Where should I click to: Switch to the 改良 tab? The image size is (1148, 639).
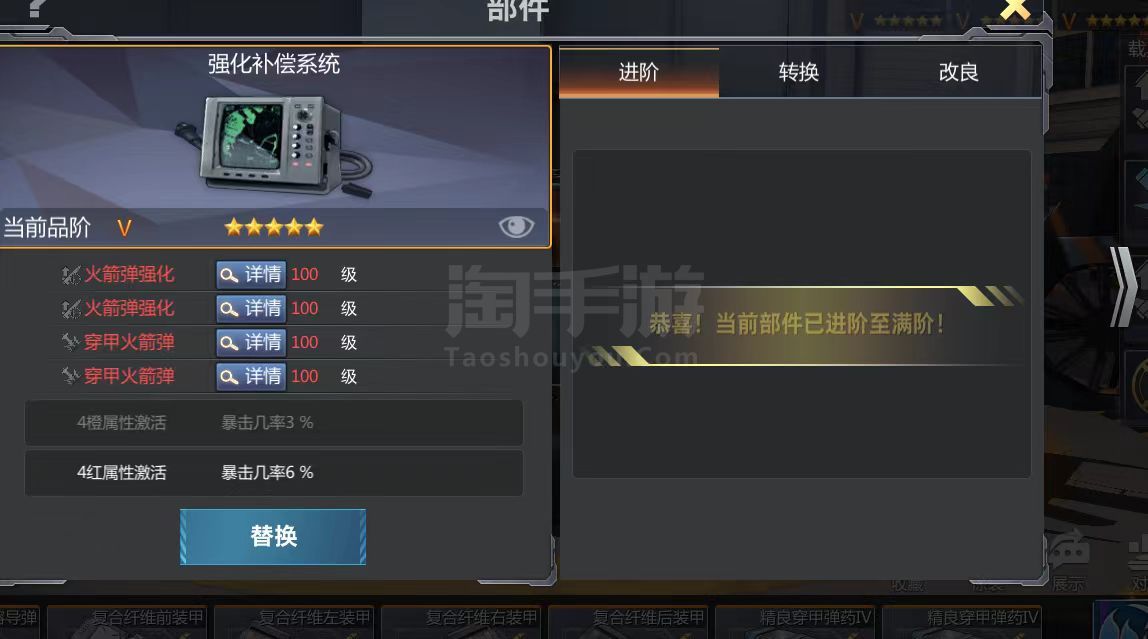[959, 72]
